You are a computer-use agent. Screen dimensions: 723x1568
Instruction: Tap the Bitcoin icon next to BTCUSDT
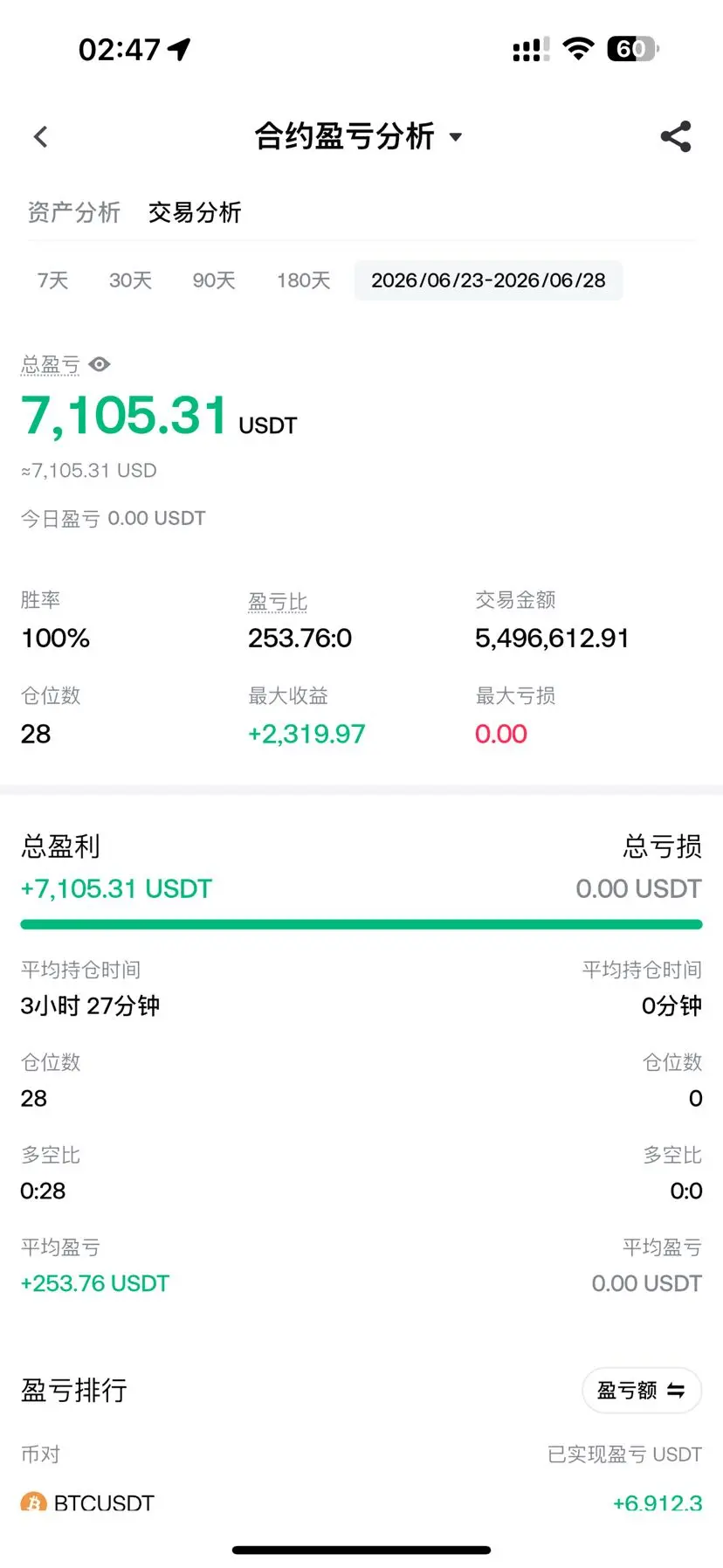click(33, 1502)
